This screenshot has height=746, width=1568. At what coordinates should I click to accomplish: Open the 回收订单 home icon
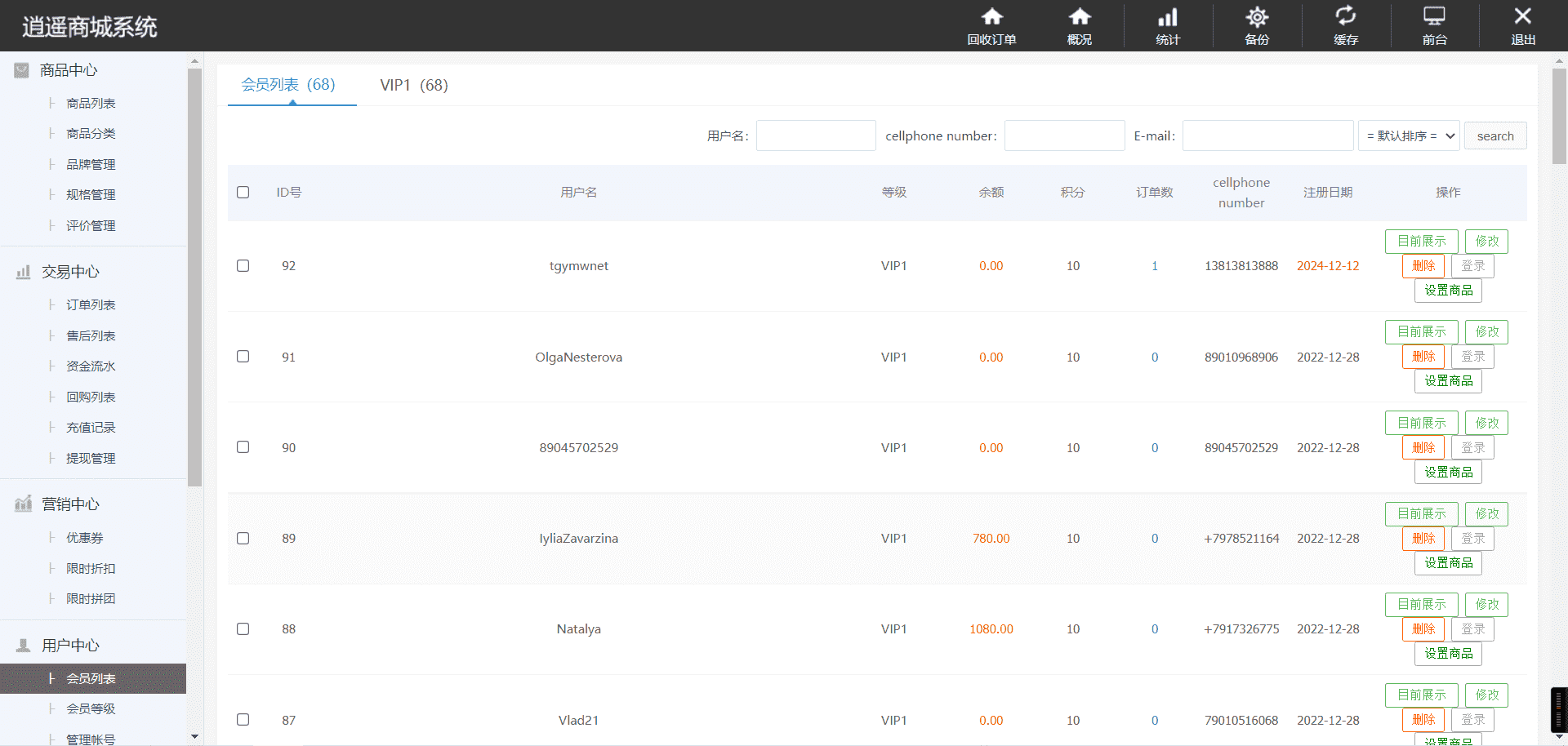click(991, 16)
